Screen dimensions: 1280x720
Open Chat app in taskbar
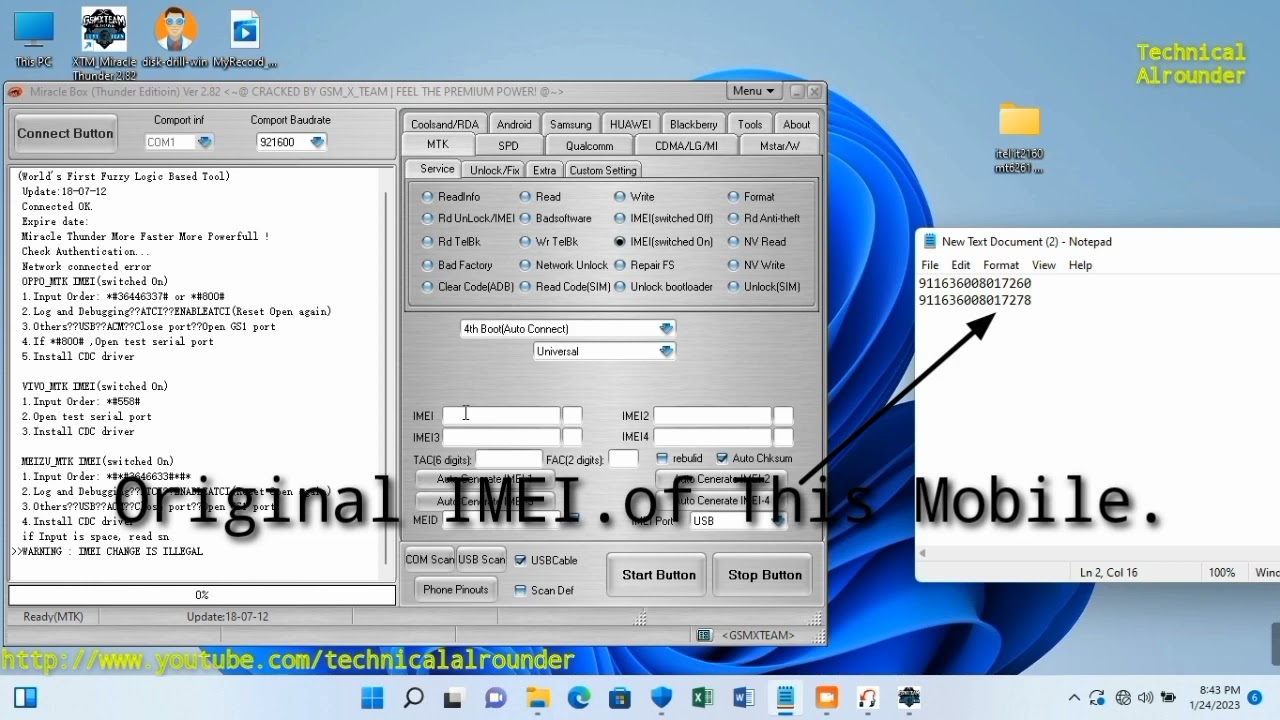(495, 697)
